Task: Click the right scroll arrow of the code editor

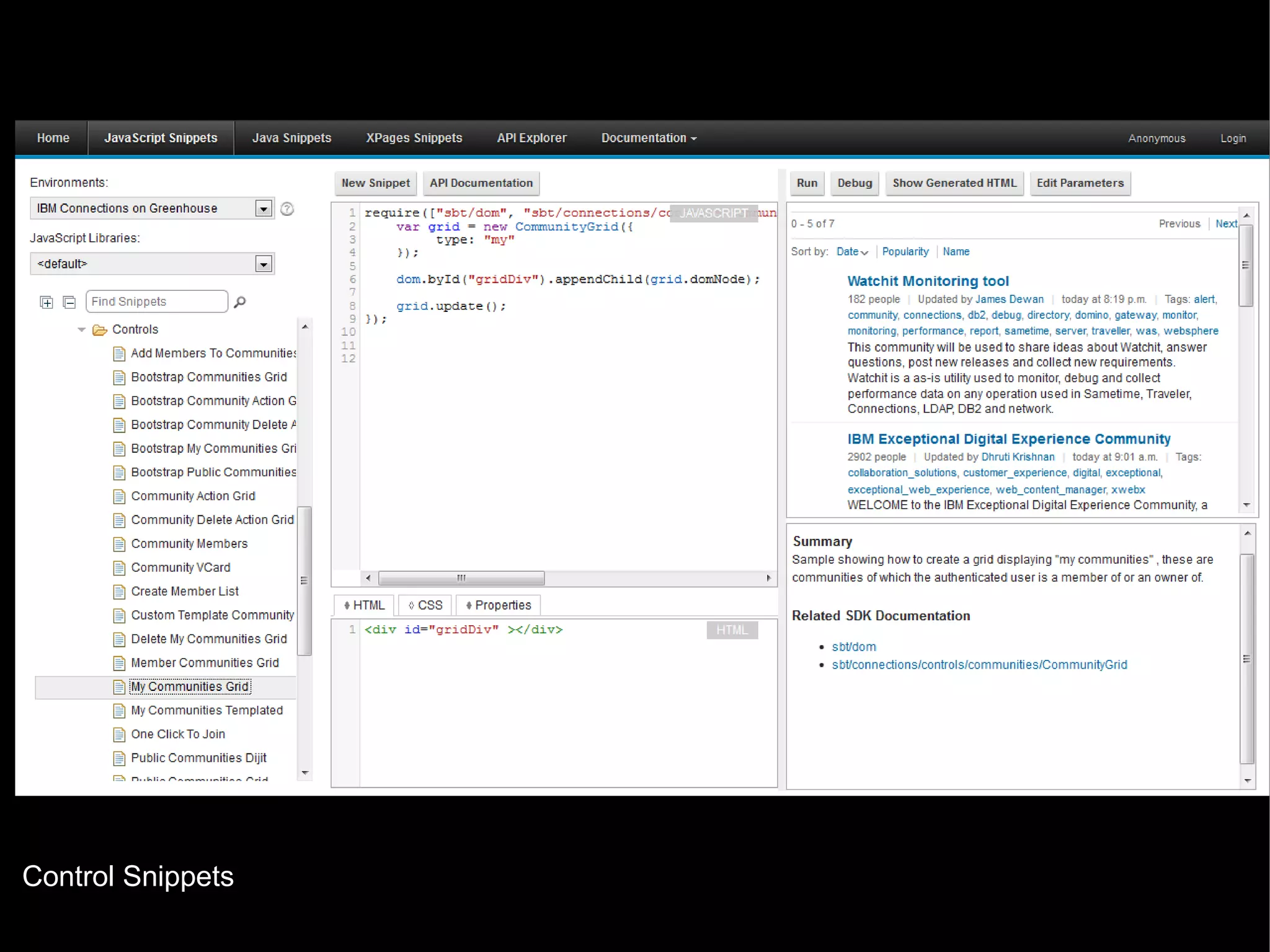Action: tap(768, 578)
